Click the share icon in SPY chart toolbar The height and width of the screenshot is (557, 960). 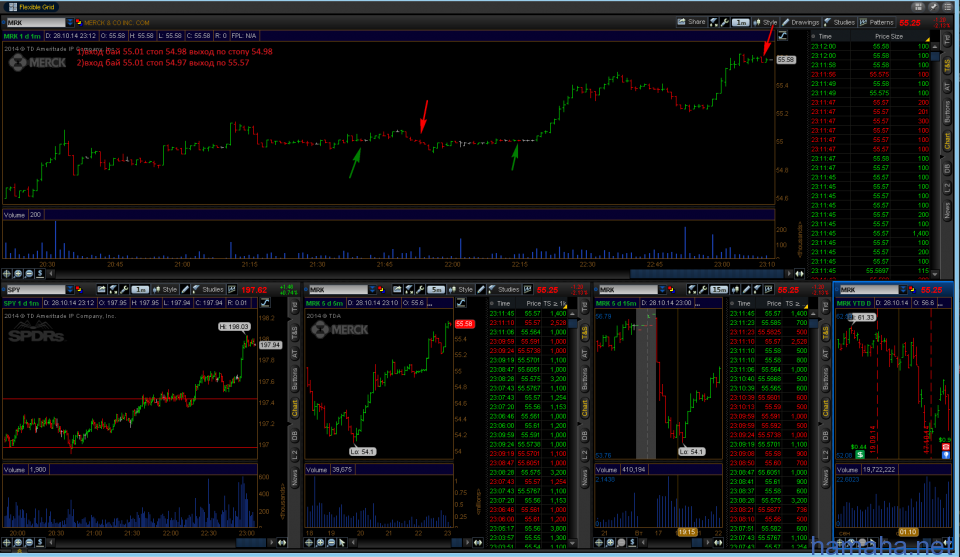point(102,290)
